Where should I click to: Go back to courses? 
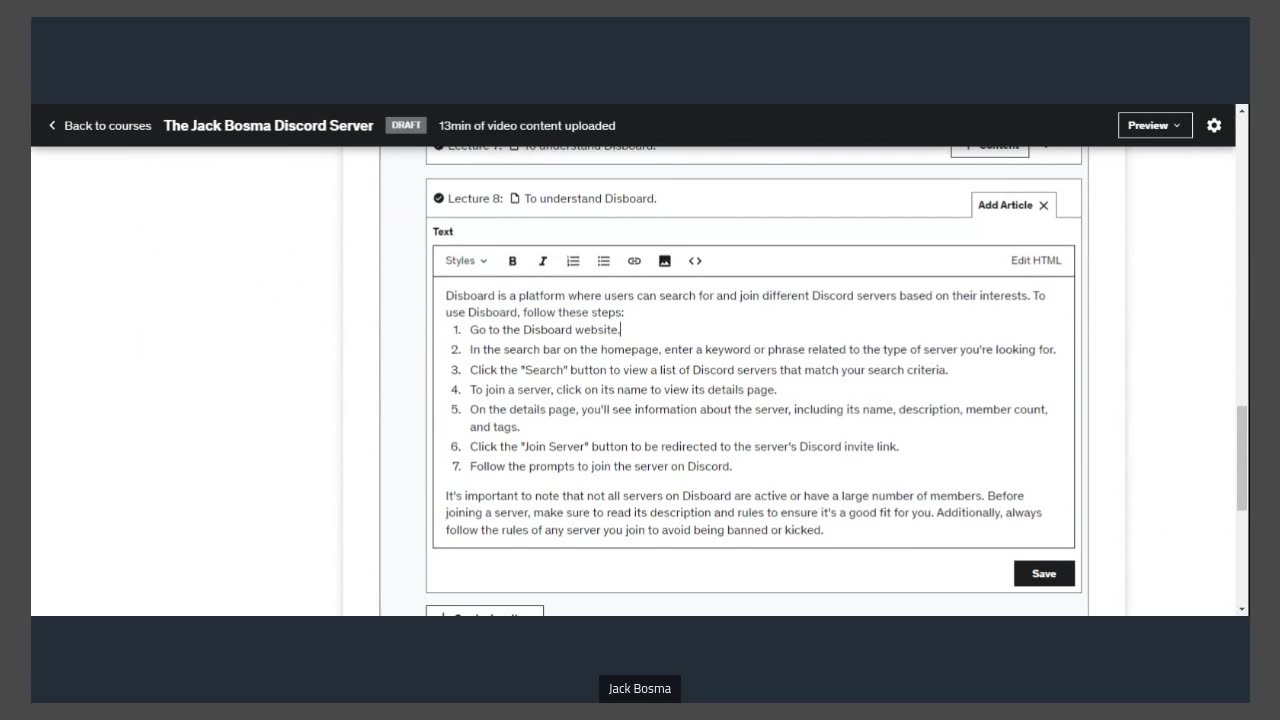(99, 125)
